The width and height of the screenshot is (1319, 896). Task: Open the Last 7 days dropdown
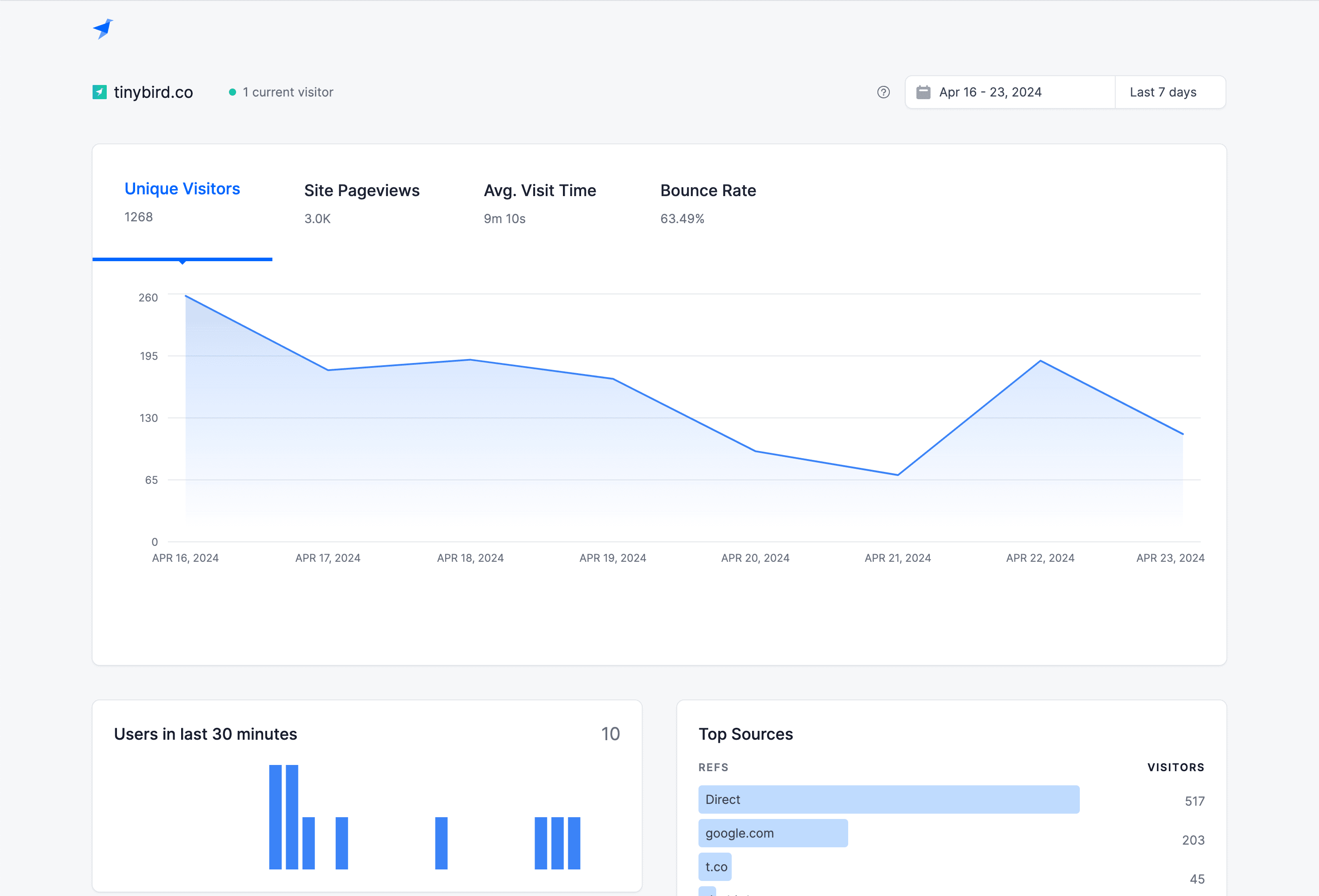(x=1170, y=92)
